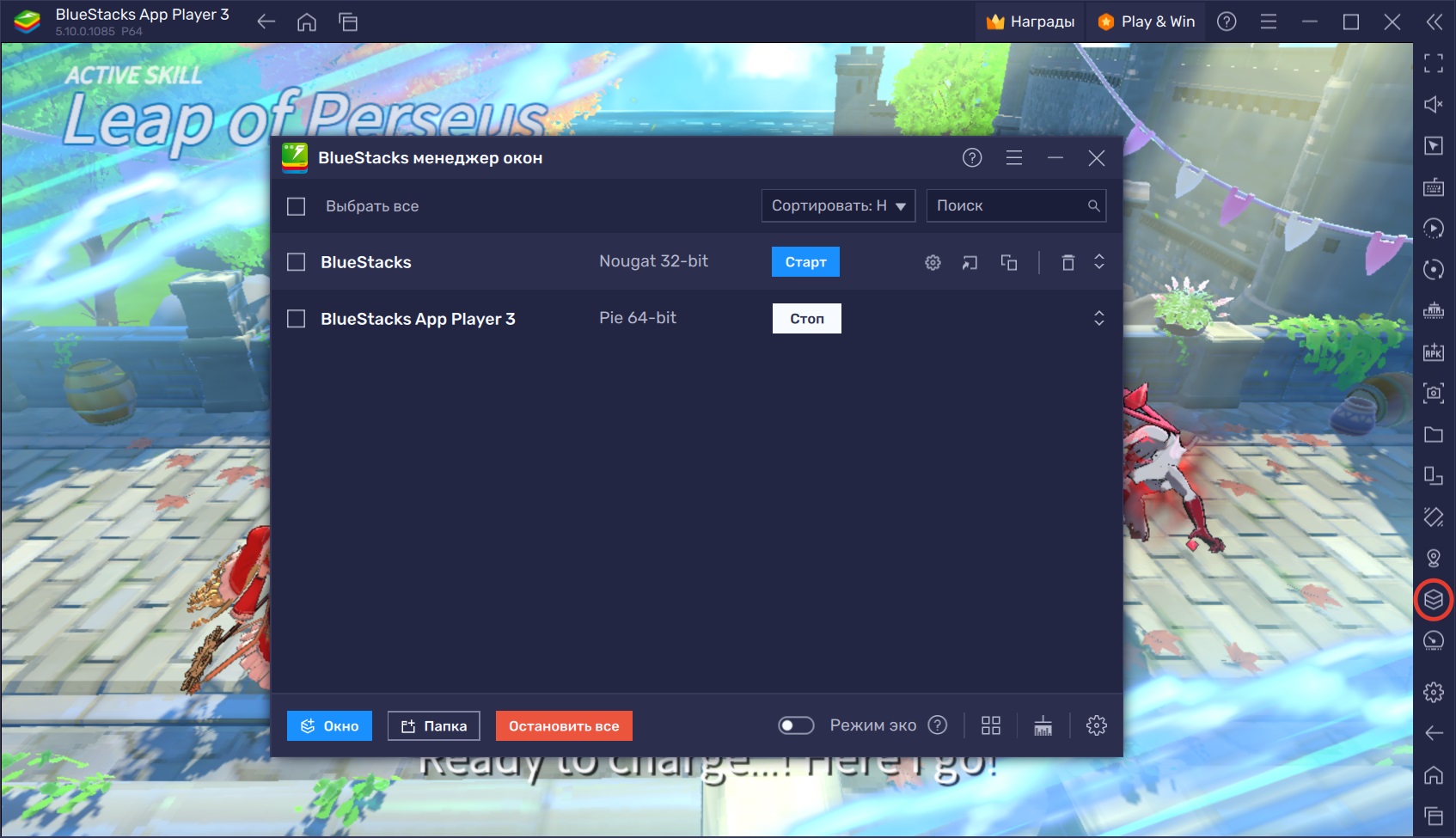The width and height of the screenshot is (1456, 838).
Task: Check the Select all checkbox
Action: [296, 206]
